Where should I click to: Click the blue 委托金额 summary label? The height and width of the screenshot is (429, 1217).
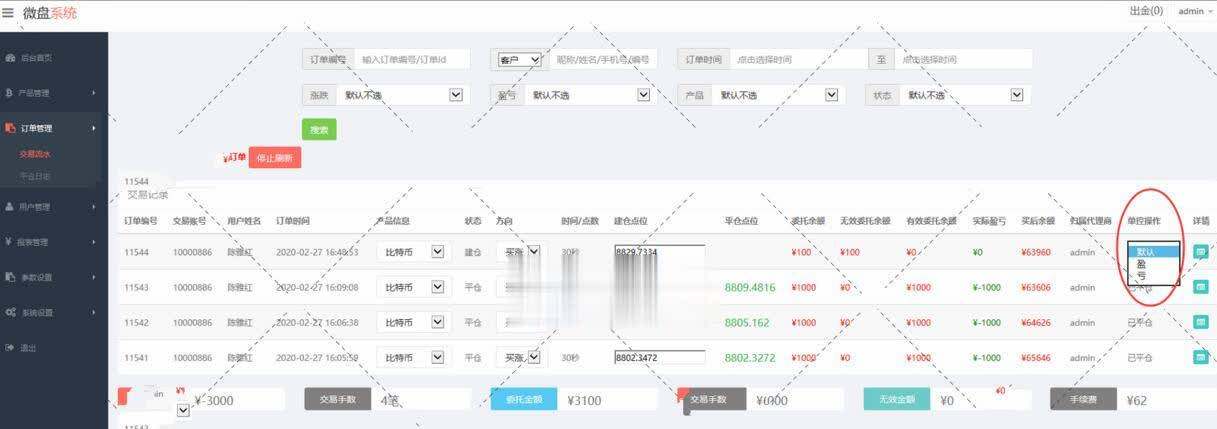click(524, 399)
